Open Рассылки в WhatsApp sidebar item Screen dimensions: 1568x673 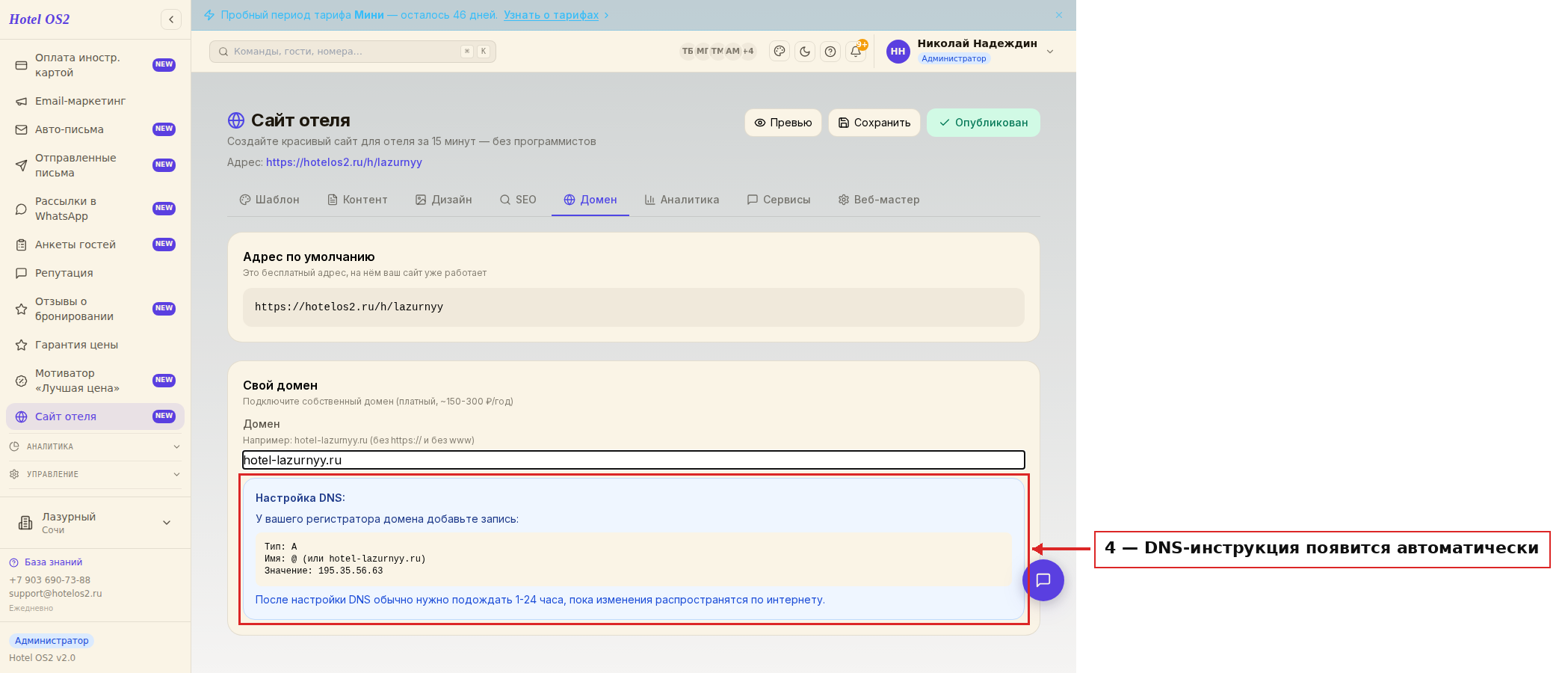(x=96, y=209)
